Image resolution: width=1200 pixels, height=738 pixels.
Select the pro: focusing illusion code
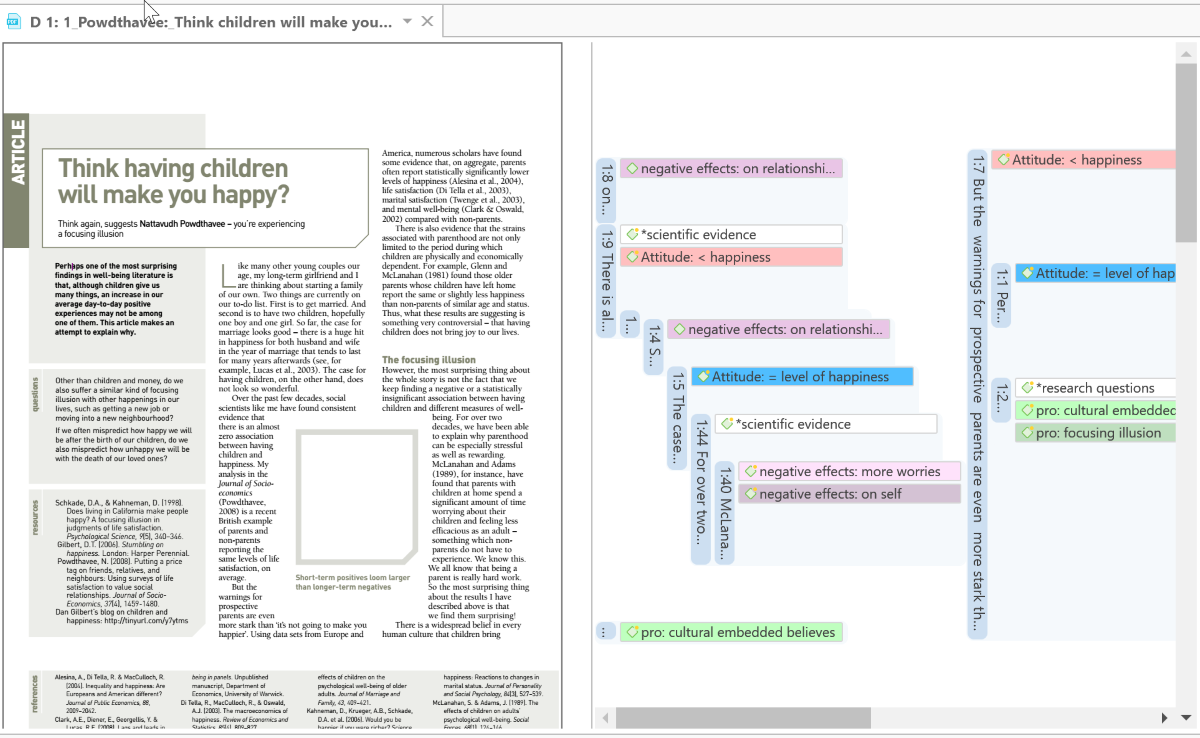point(1095,433)
